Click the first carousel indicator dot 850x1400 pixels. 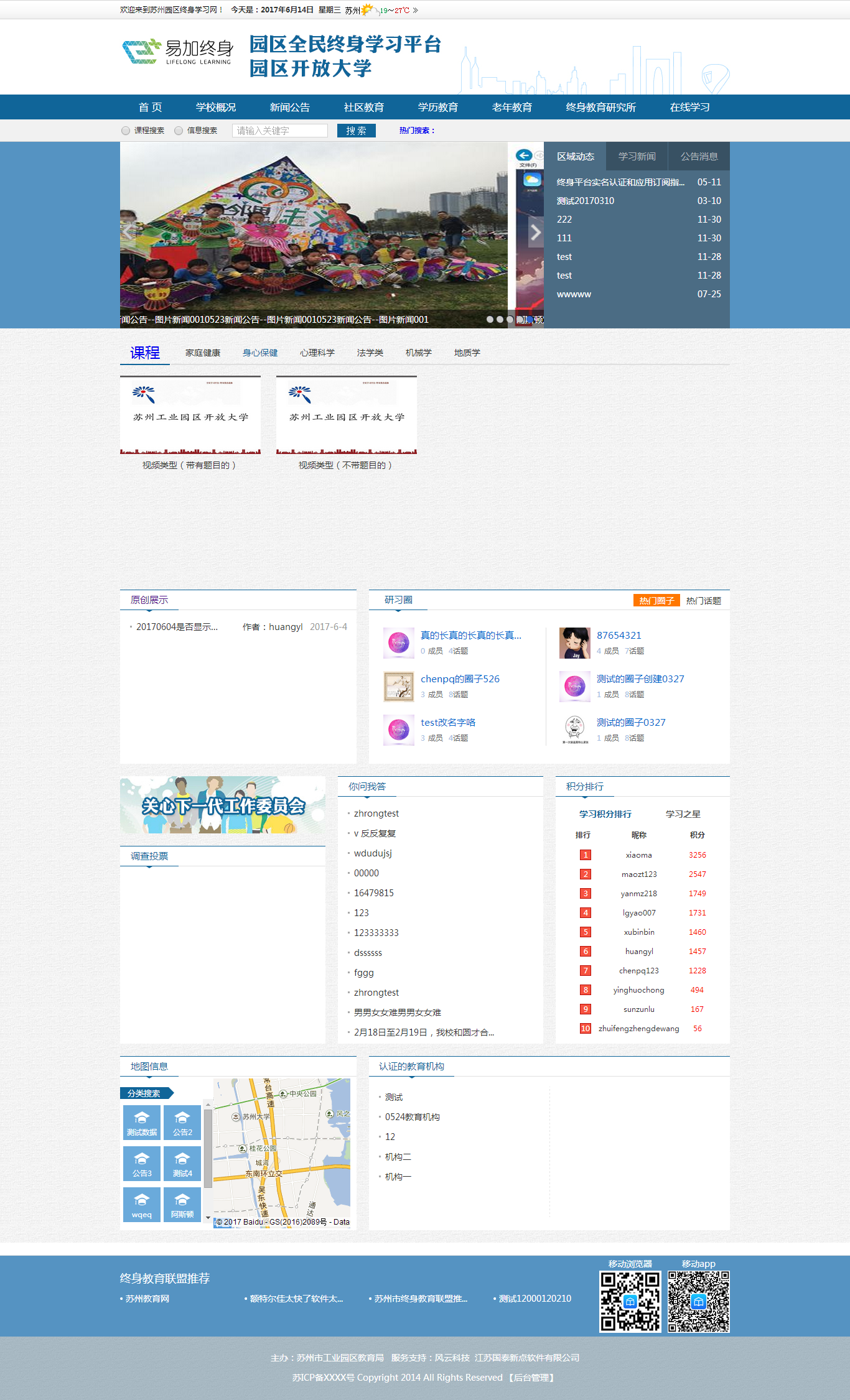[490, 320]
